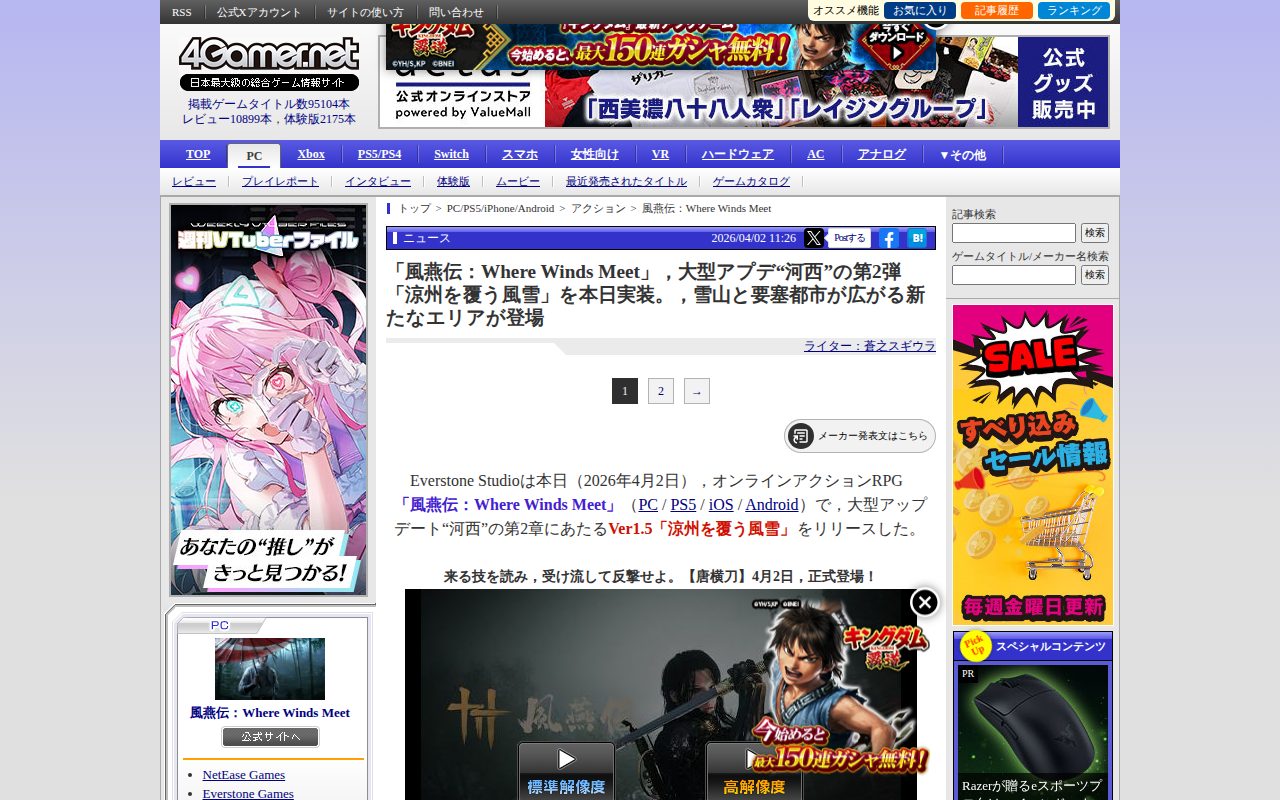Go to article page 2
Image resolution: width=1280 pixels, height=800 pixels.
pyautogui.click(x=661, y=391)
